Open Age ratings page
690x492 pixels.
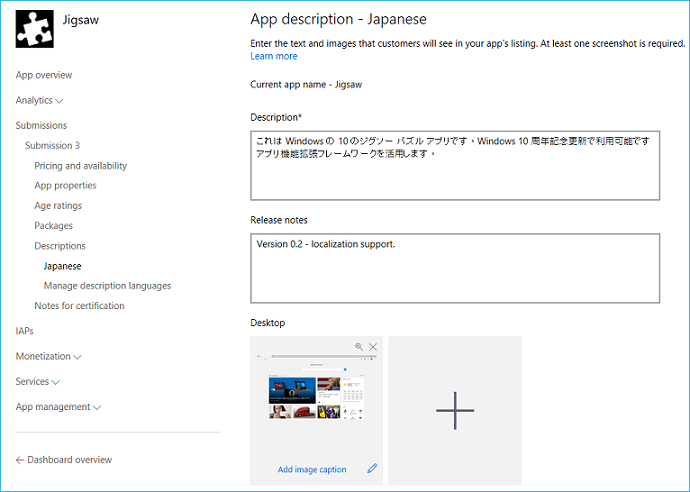point(58,206)
